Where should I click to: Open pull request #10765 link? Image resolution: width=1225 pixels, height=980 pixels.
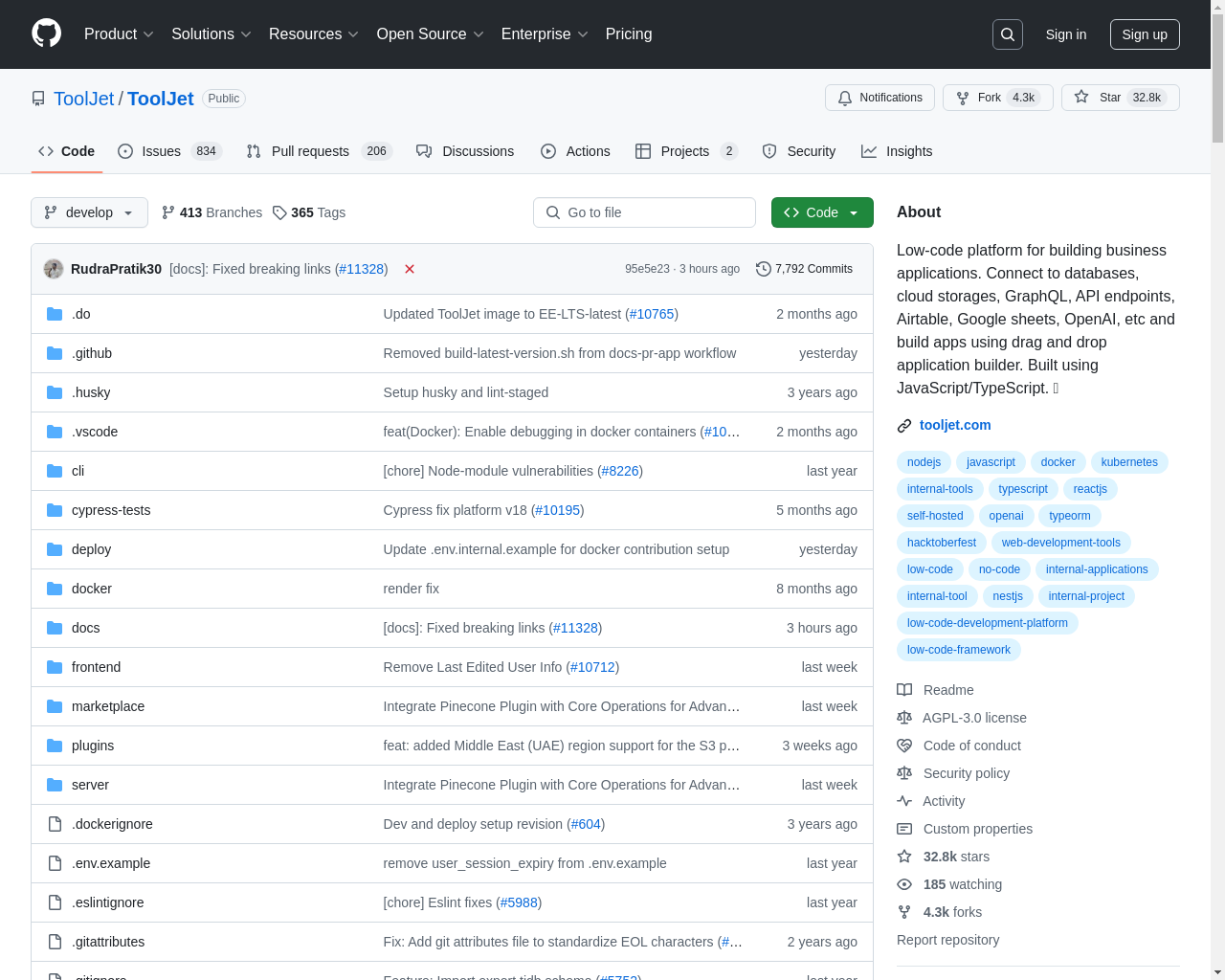pyautogui.click(x=652, y=314)
